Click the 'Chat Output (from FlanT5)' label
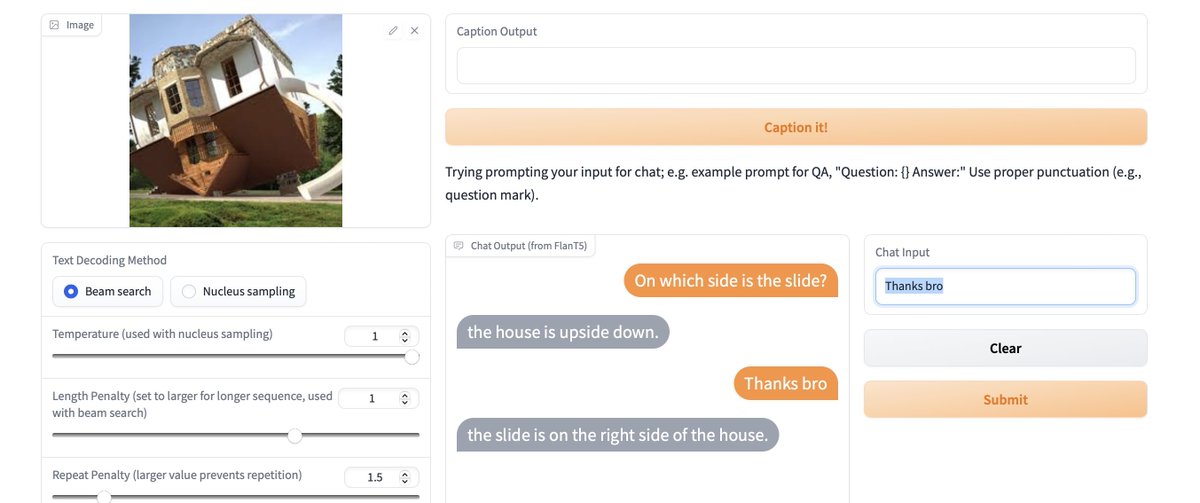The width and height of the screenshot is (1200, 503). [x=531, y=245]
